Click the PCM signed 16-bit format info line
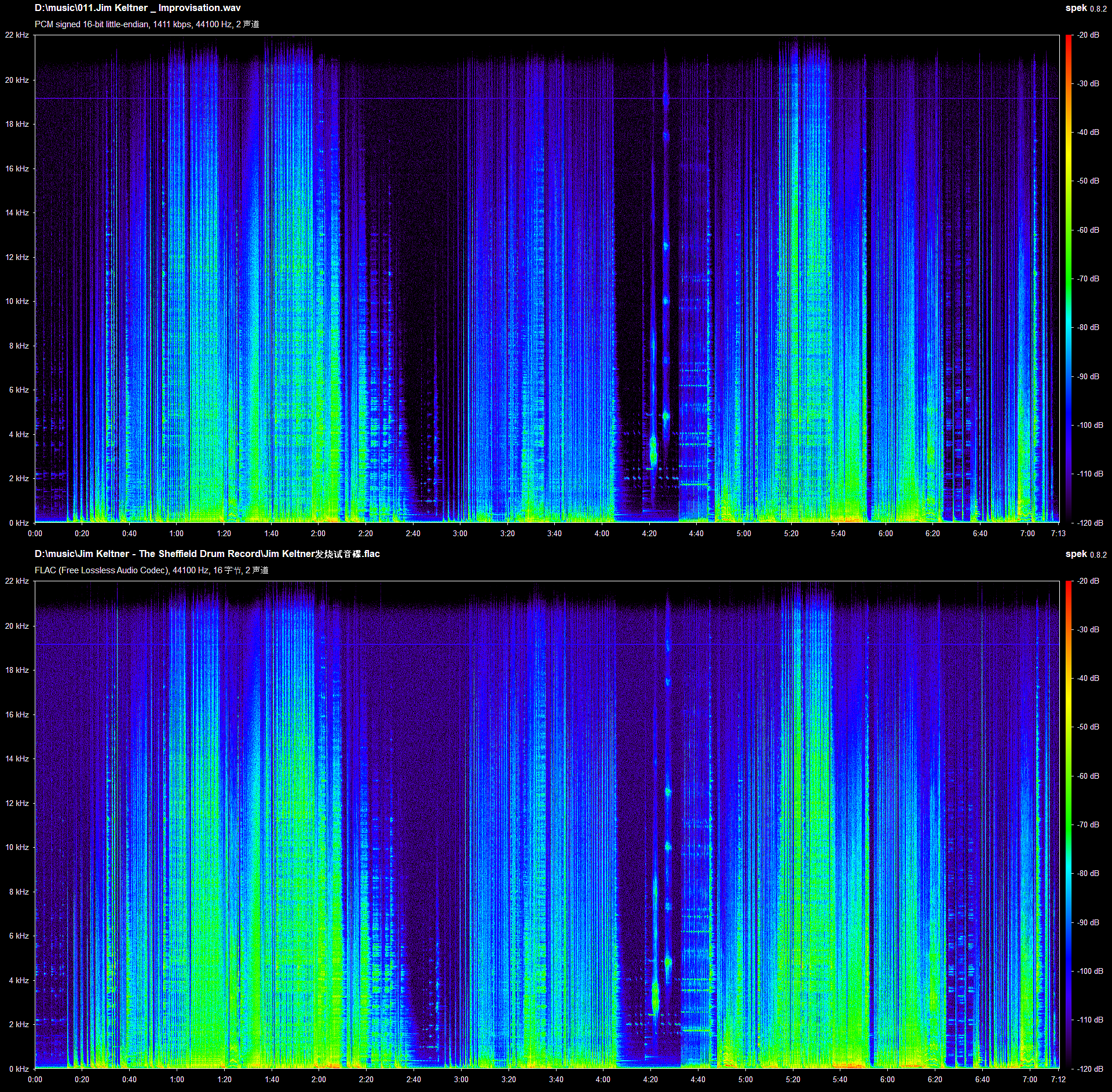 coord(147,24)
